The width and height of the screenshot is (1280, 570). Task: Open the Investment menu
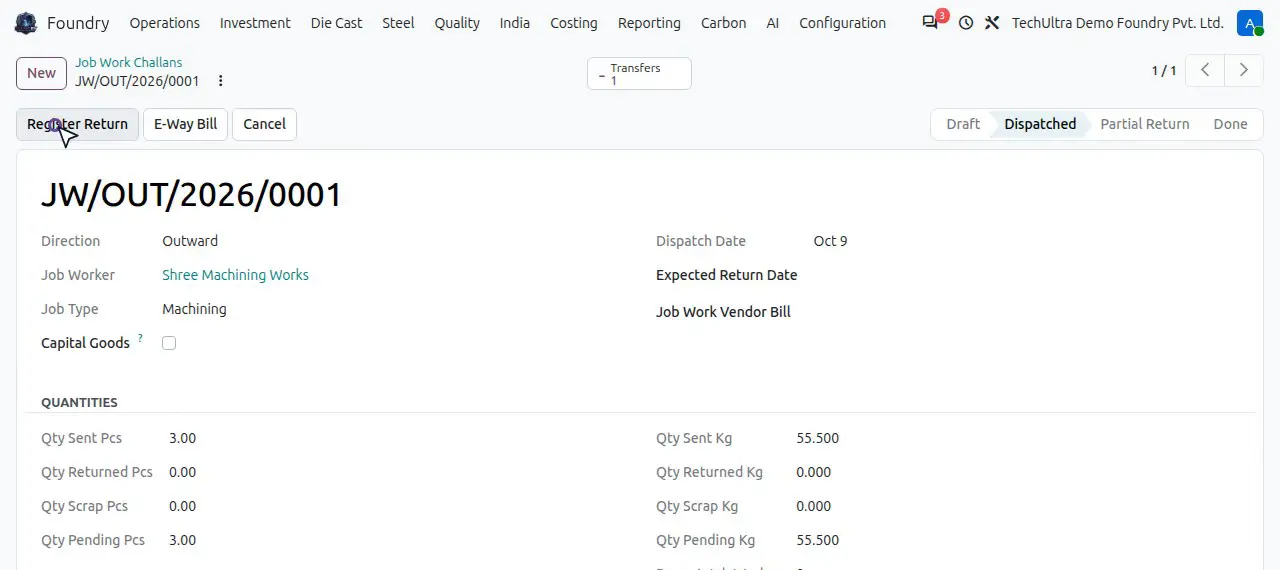point(255,23)
